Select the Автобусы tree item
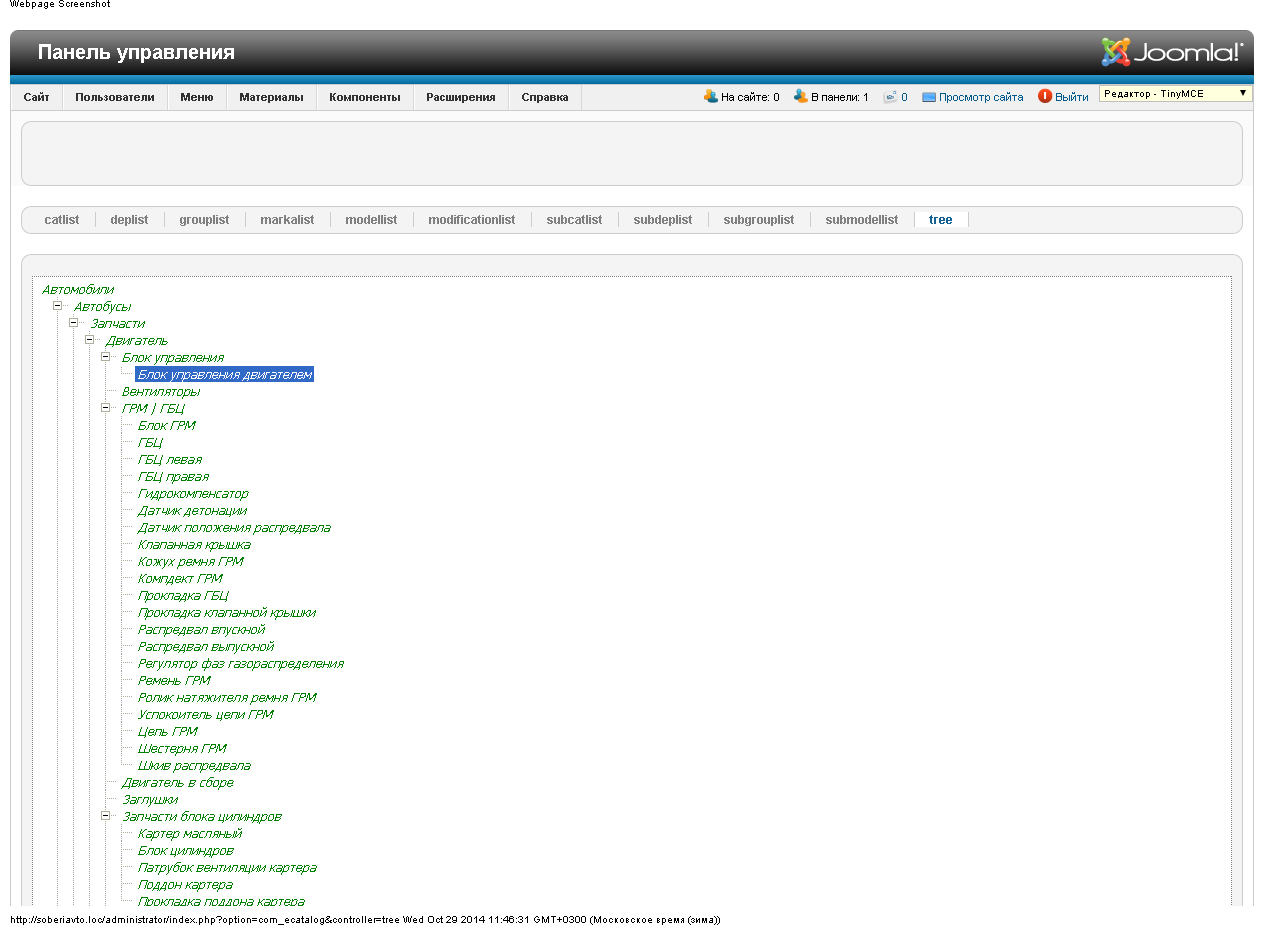This screenshot has height=926, width=1264. (x=102, y=306)
